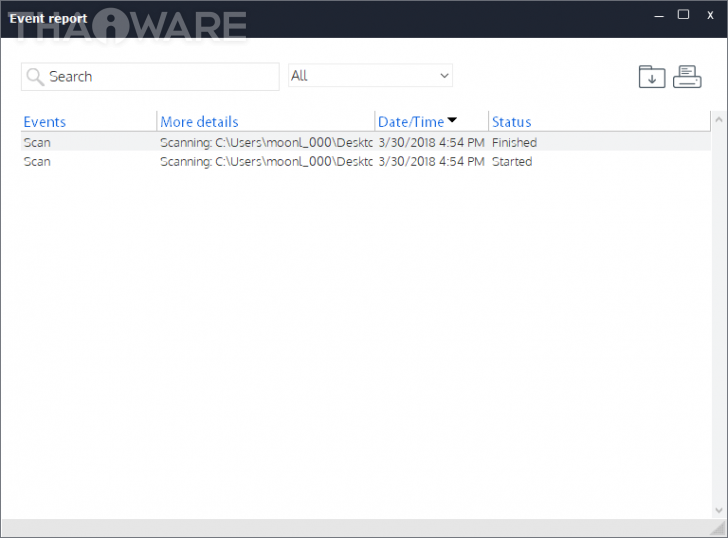The width and height of the screenshot is (728, 538).
Task: Click the scrollbar up arrow
Action: point(719,119)
